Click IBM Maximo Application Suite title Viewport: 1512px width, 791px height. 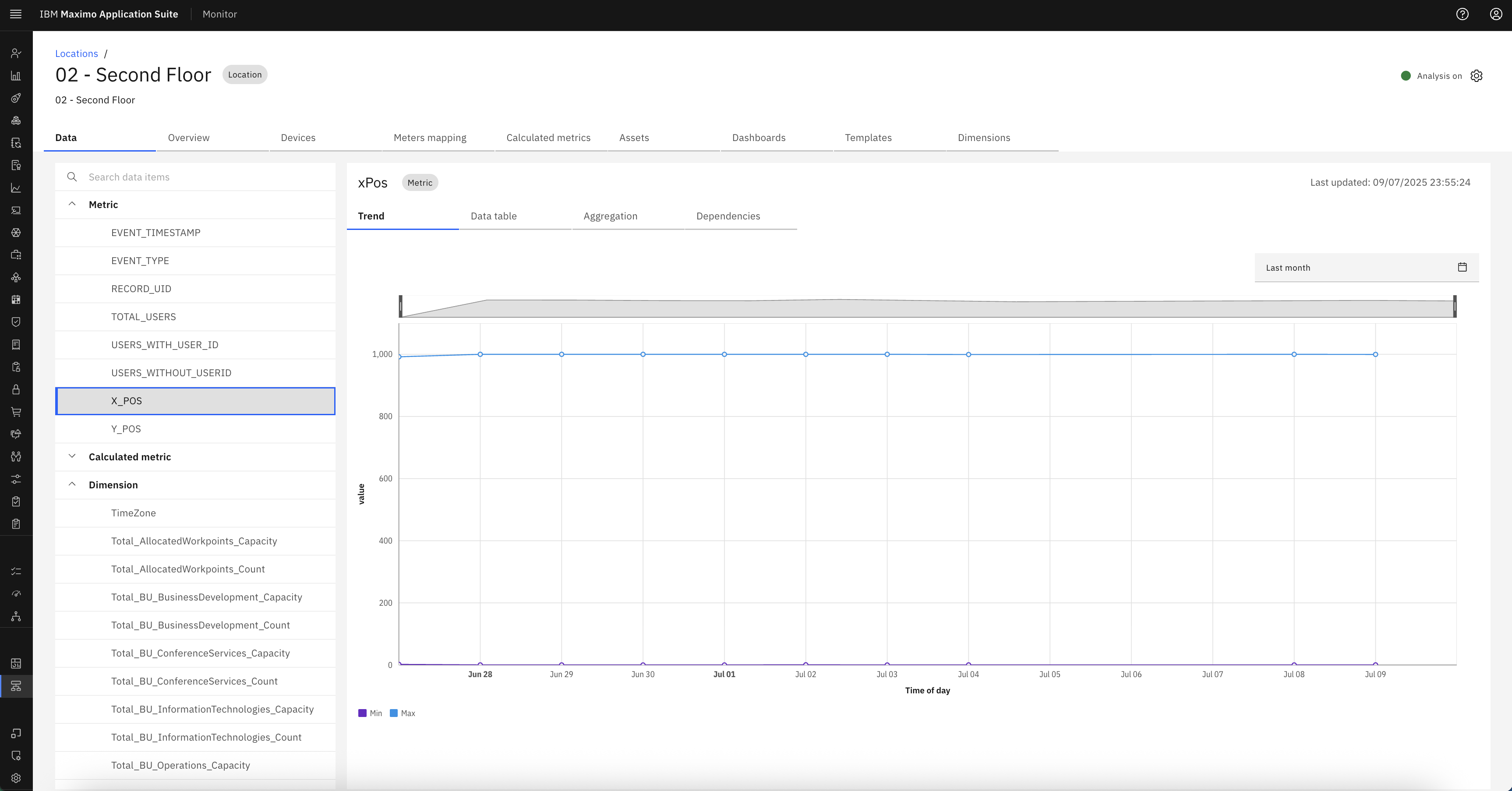pos(109,14)
